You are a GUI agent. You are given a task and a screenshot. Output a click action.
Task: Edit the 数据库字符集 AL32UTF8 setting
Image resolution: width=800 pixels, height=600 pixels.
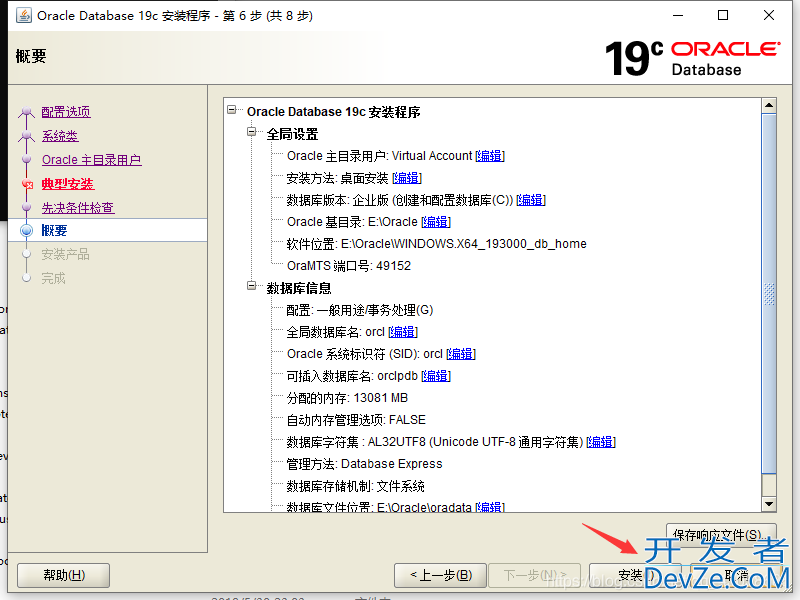click(601, 442)
